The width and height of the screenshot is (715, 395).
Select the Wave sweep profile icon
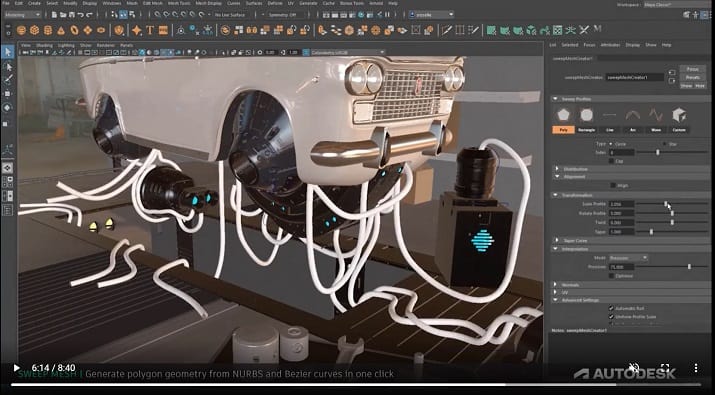click(656, 115)
